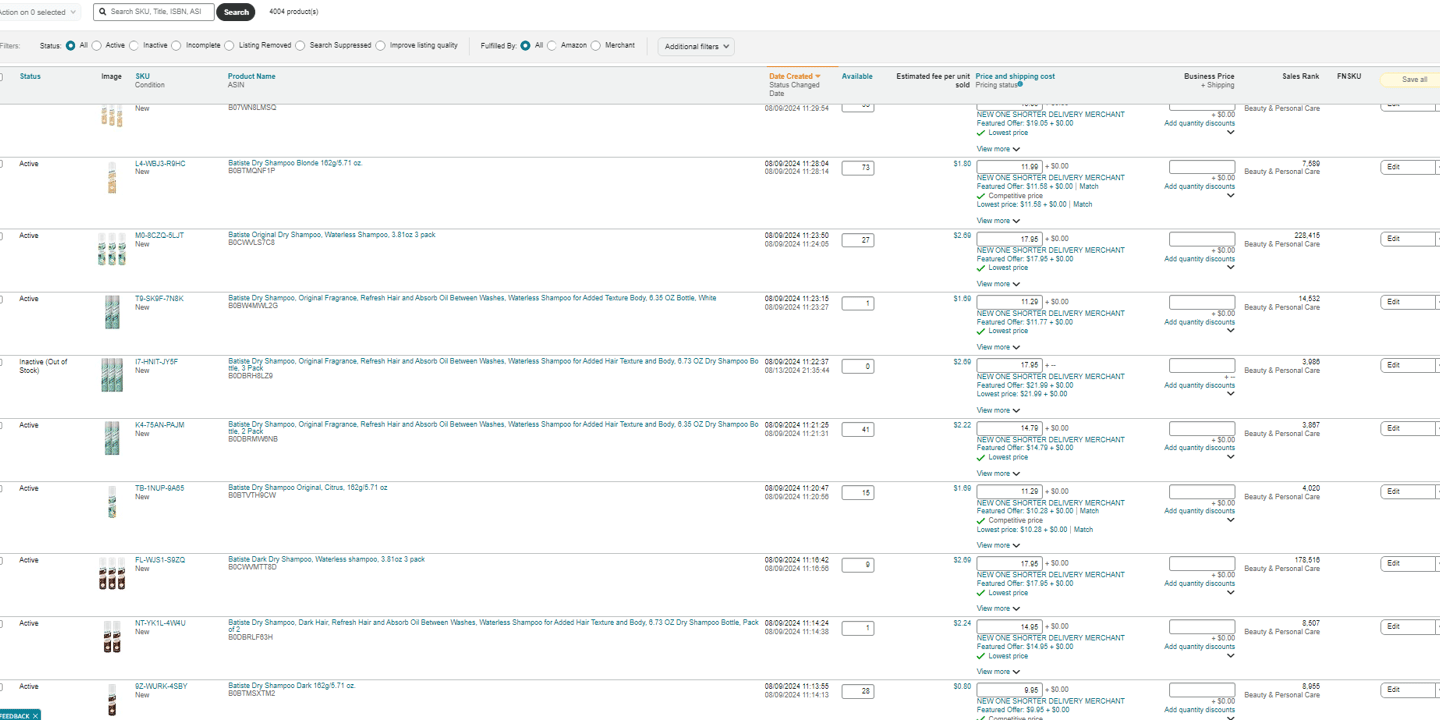Open the thumbnail for inactive SKU I7-HNIT-JY5F
The image size is (1440, 720).
[112, 375]
